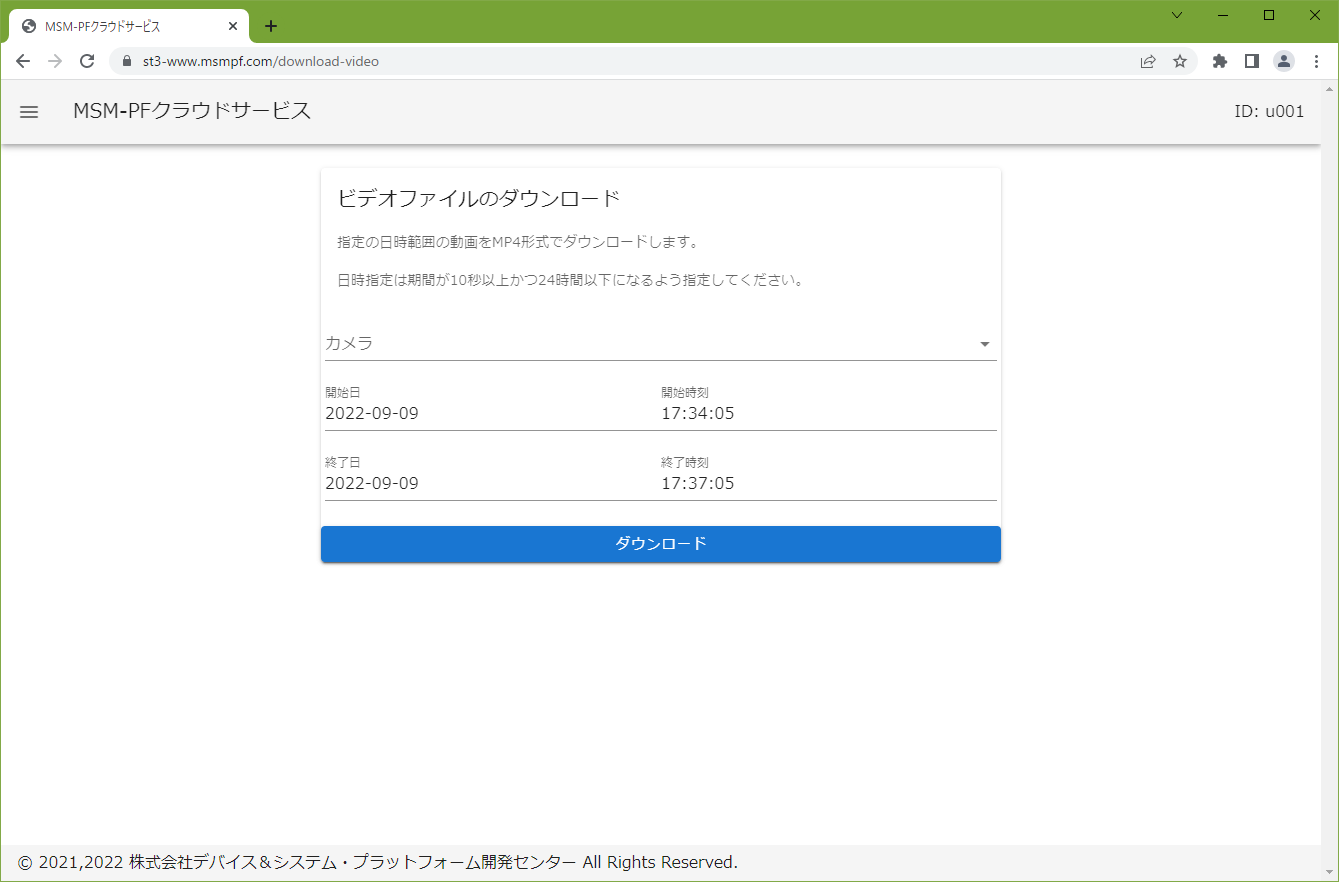Image resolution: width=1339 pixels, height=882 pixels.
Task: Open a new tab with the plus button
Action: [x=270, y=26]
